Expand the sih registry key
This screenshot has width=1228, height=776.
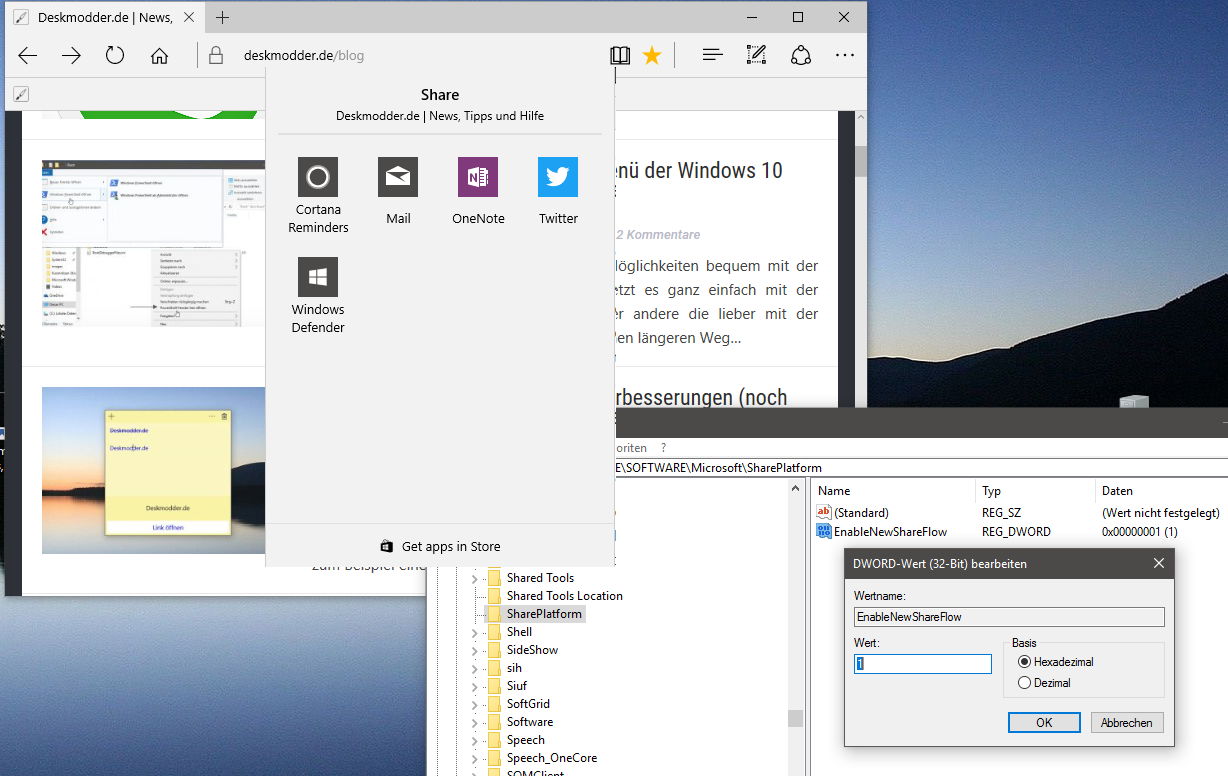click(x=474, y=668)
